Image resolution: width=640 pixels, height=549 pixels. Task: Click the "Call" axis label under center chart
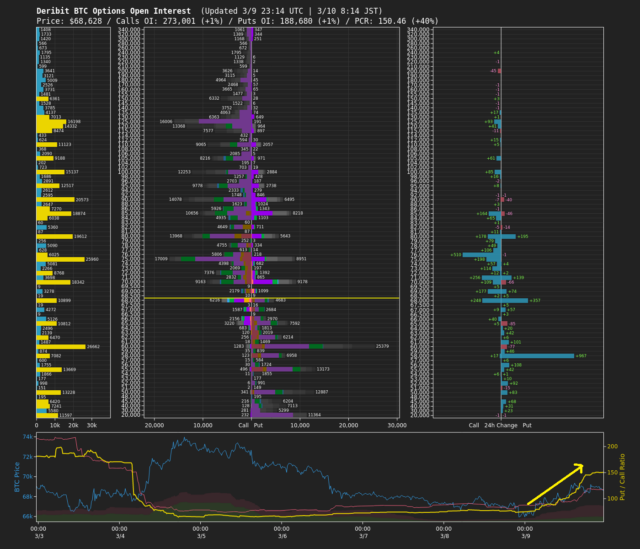[x=243, y=424]
